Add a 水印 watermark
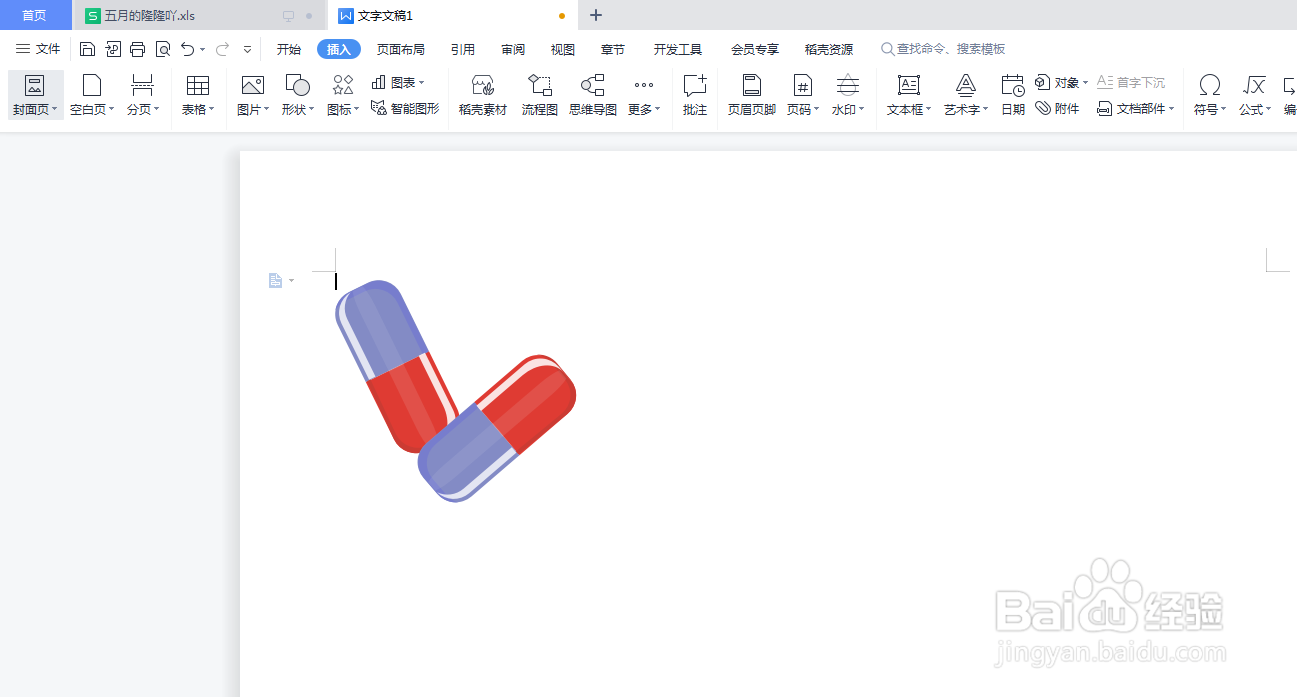This screenshot has width=1297, height=697. 846,94
